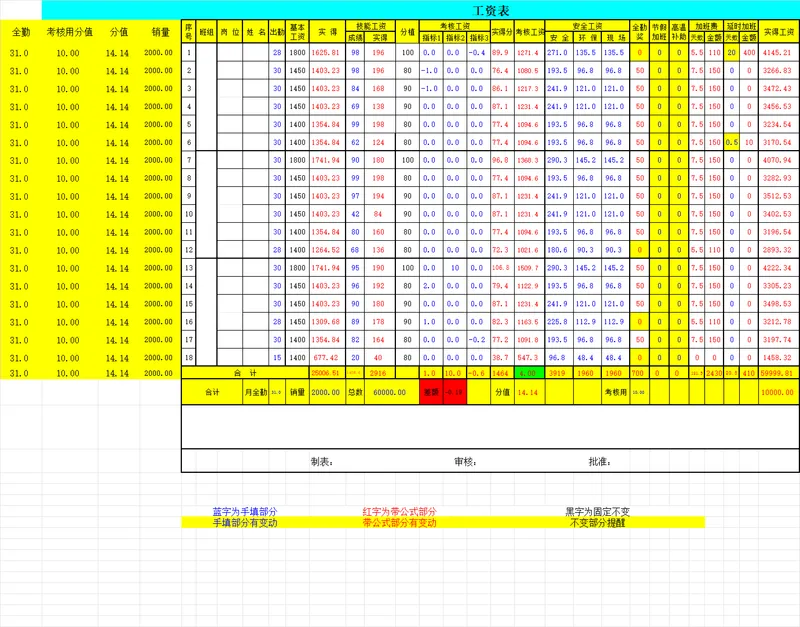Screen dimensions: 800x627
Task: Select the 指标3 cell showing -0.4
Action: (x=478, y=53)
